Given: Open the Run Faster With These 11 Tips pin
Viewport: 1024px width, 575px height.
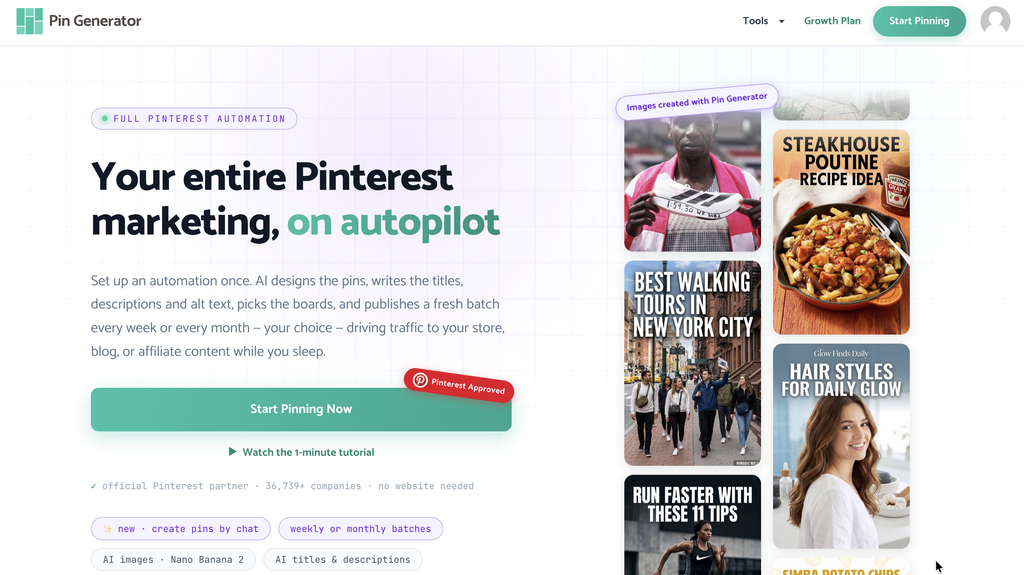Looking at the screenshot, I should (x=692, y=525).
